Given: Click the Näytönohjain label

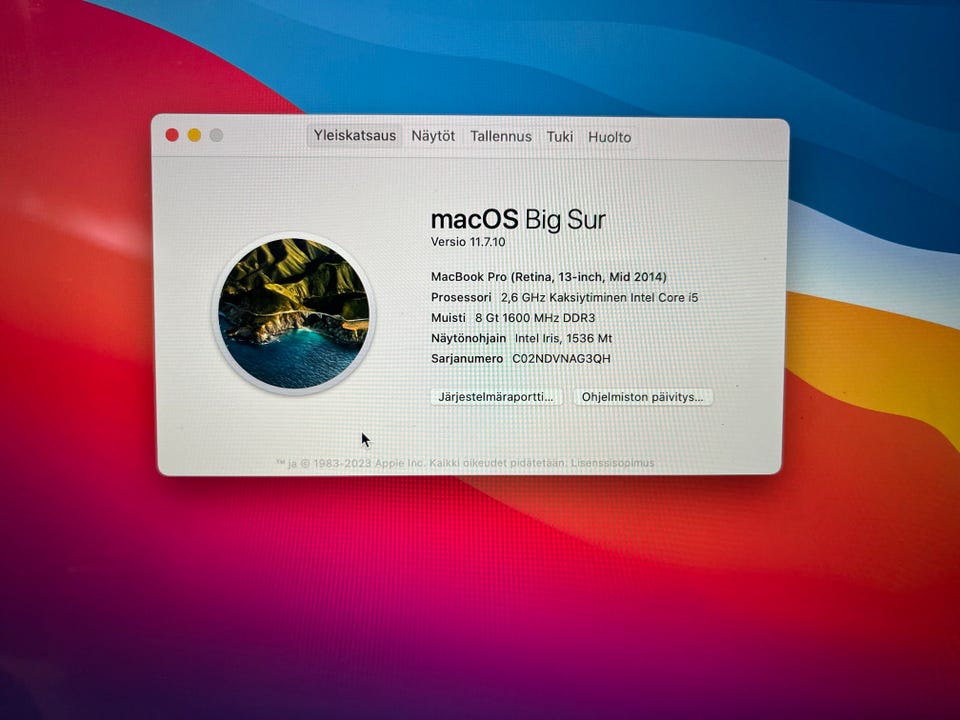Looking at the screenshot, I should [468, 339].
